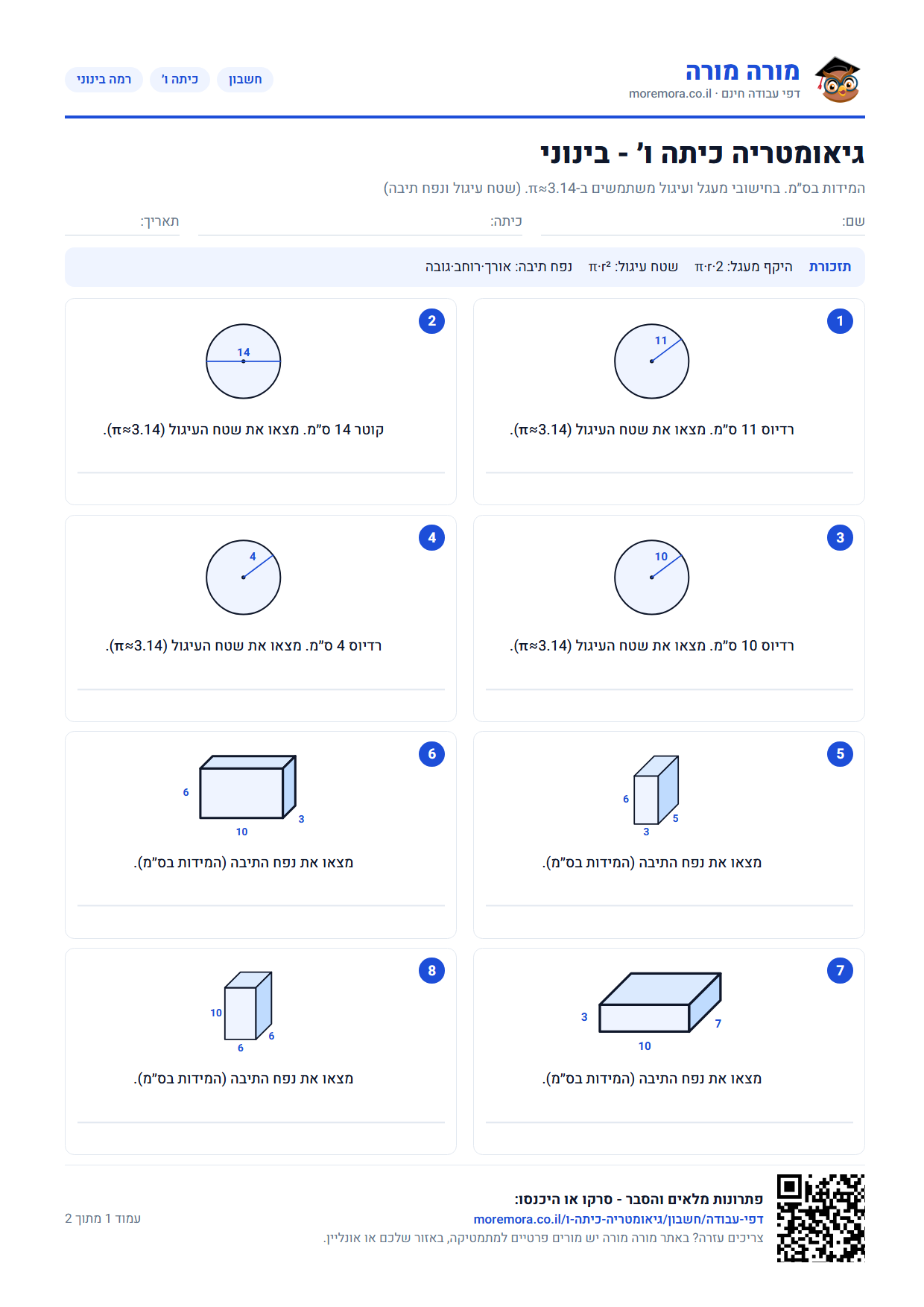This screenshot has height=1307, width=924.
Task: Select the circle diagram with radius 4
Action: coord(244,577)
